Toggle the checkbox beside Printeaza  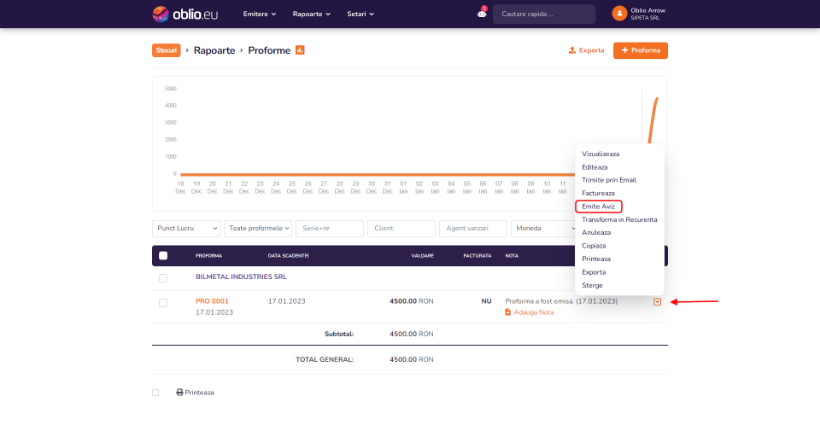click(155, 392)
